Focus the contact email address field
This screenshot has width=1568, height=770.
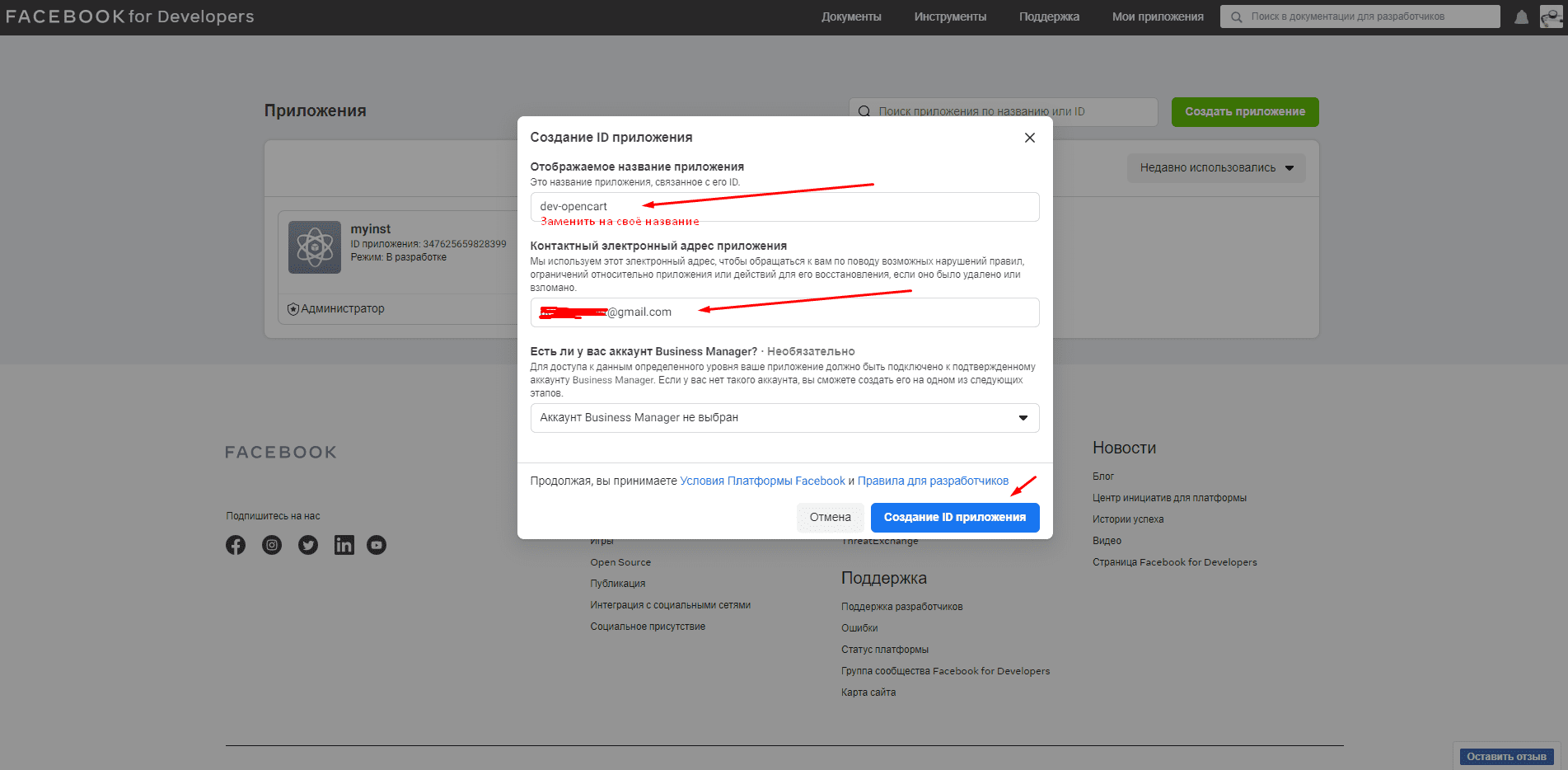(784, 312)
